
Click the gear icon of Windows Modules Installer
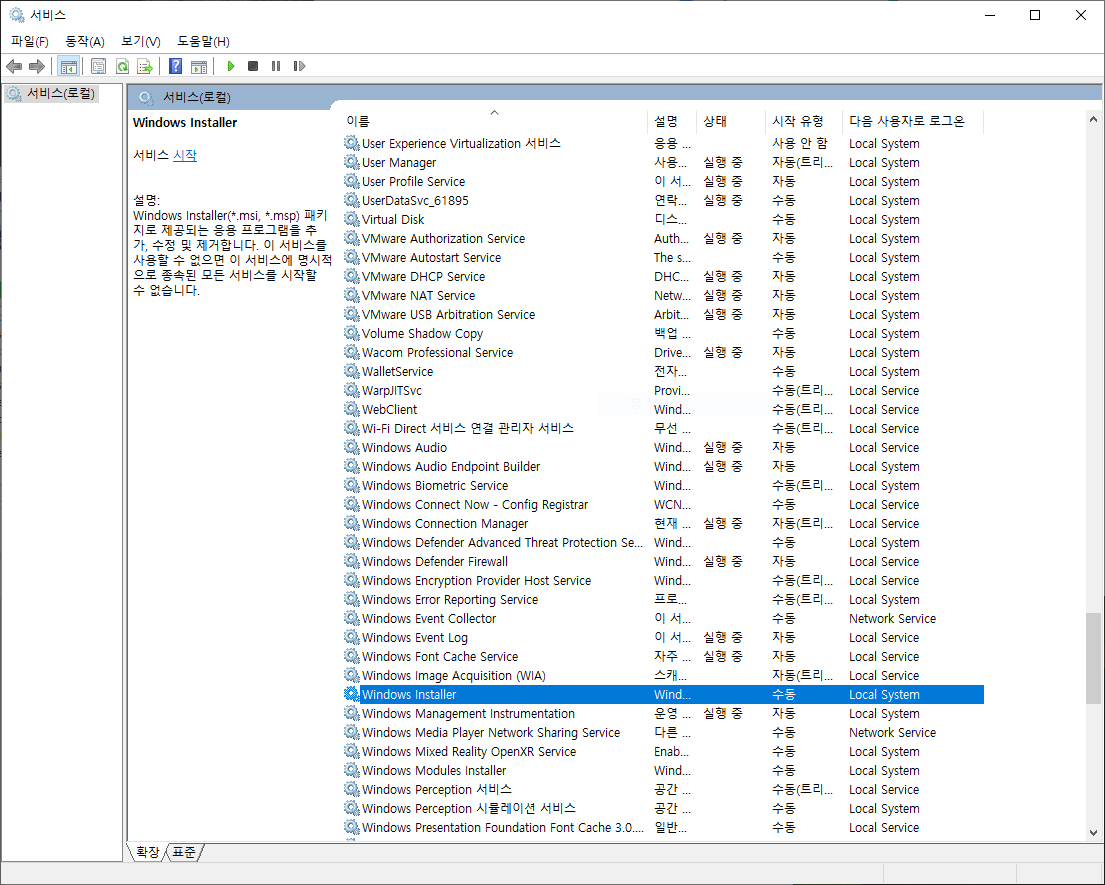point(352,771)
